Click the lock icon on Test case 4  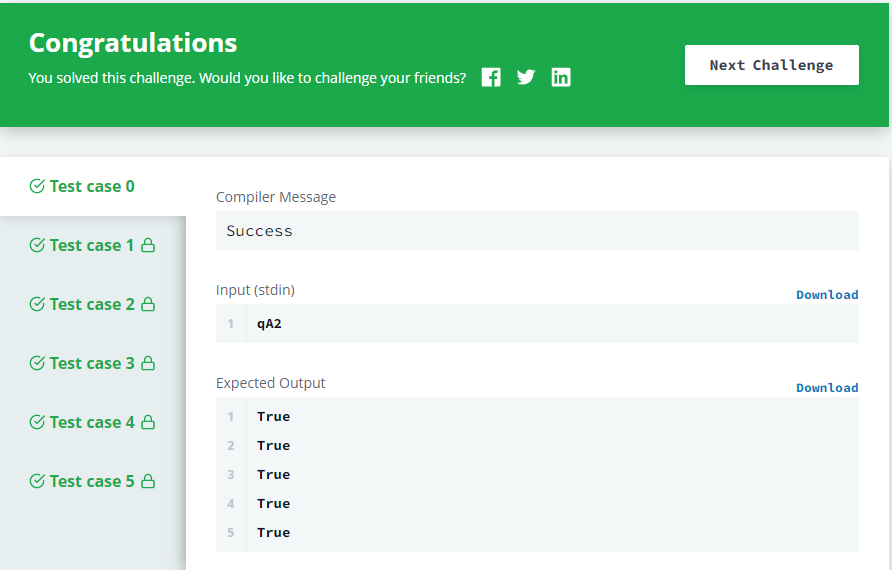pos(148,422)
